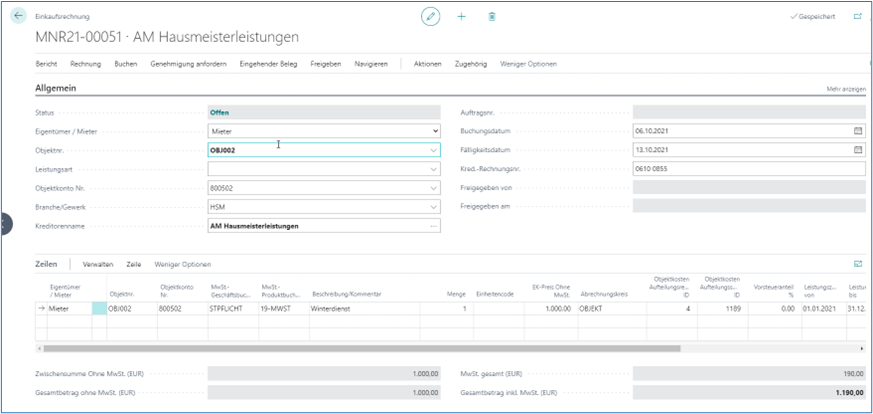The height and width of the screenshot is (414, 873).
Task: Click Kreditorenname lookup ellipsis
Action: [433, 226]
